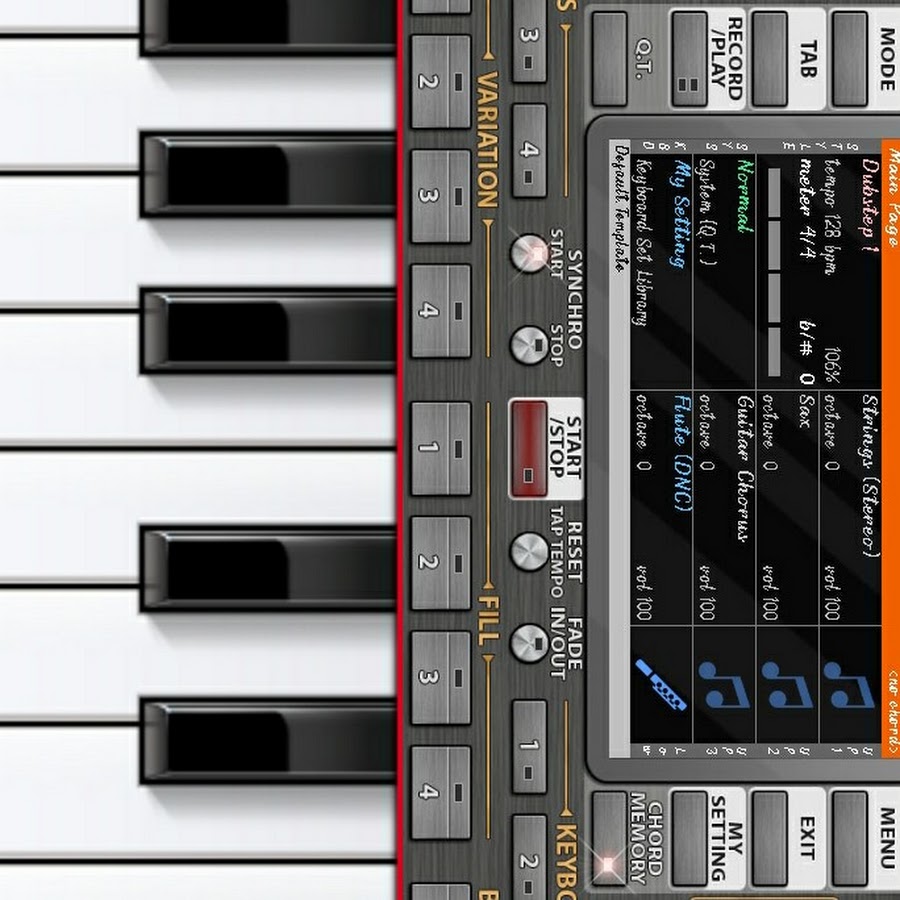
Task: Select the Strings (Stereo) sound name
Action: tap(870, 476)
